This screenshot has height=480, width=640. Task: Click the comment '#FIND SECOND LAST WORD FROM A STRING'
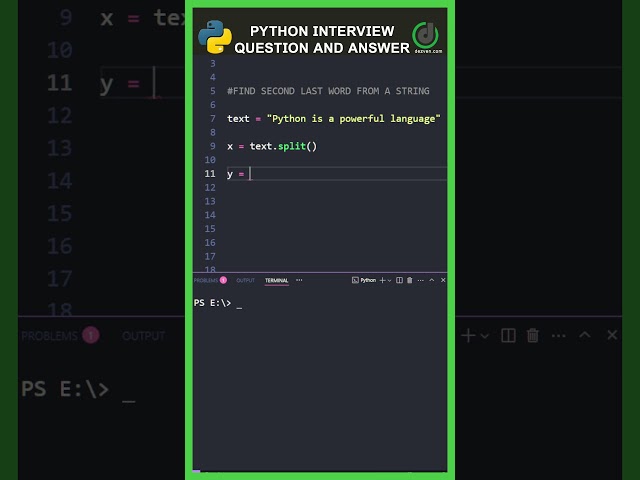click(328, 91)
